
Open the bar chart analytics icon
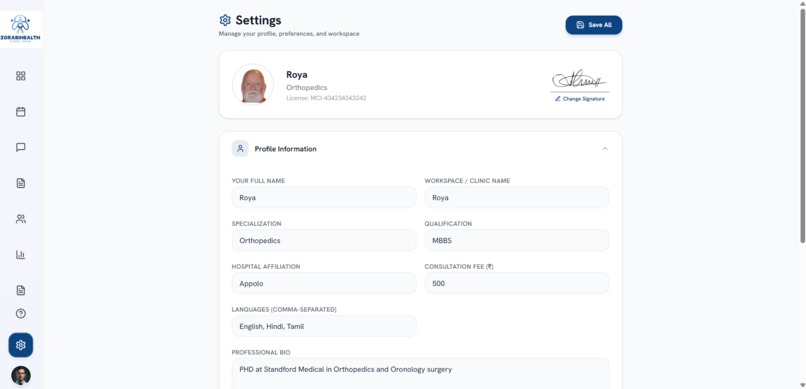(x=21, y=254)
